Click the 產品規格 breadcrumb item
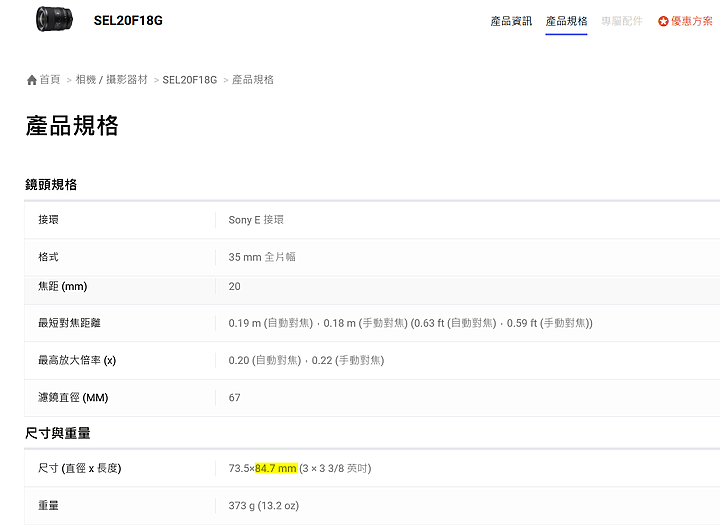Image resolution: width=720 pixels, height=530 pixels. click(253, 79)
